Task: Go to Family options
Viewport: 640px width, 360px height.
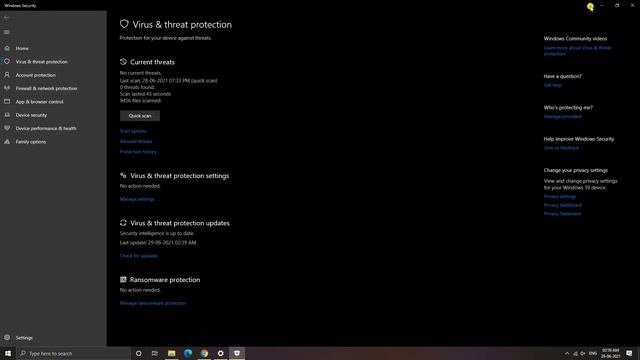Action: 31,142
